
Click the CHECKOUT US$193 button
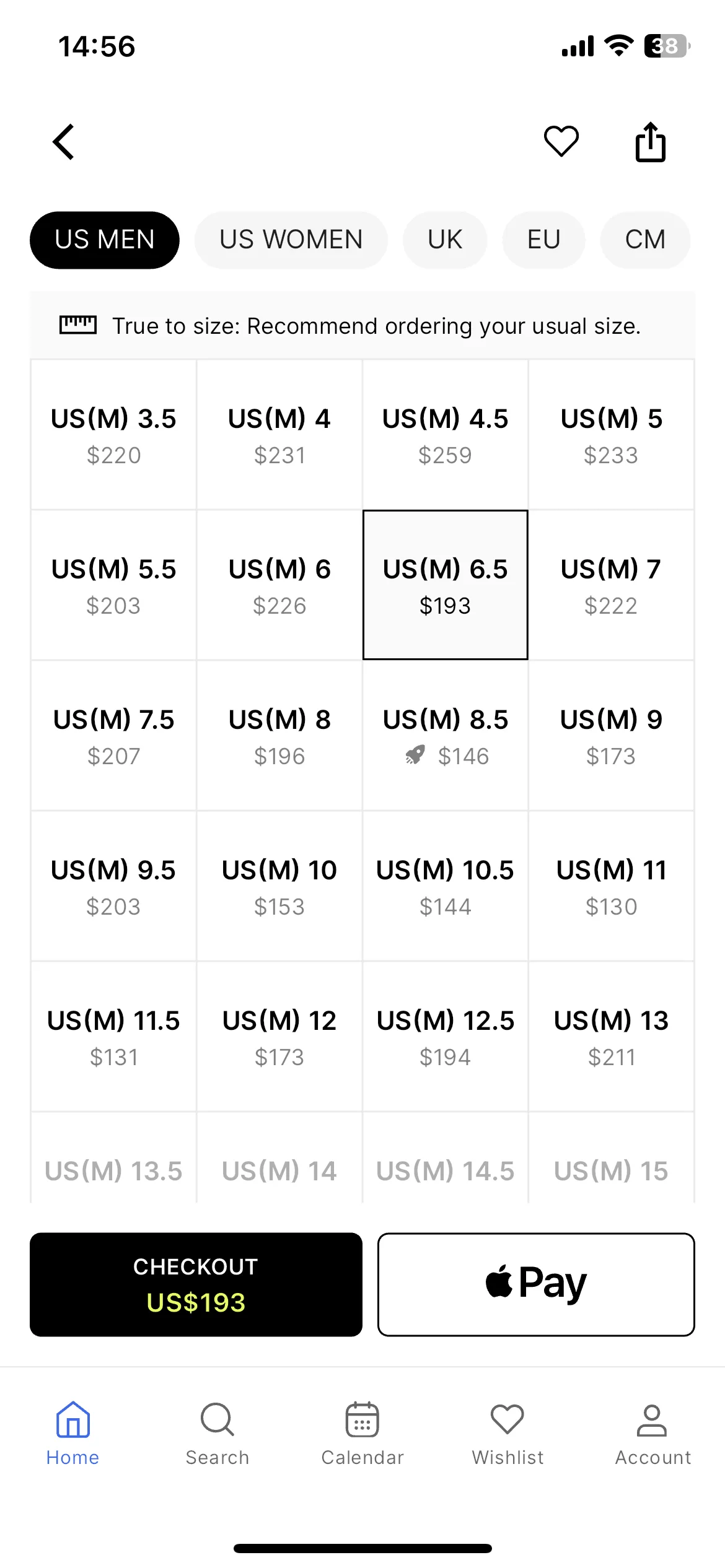click(196, 1284)
